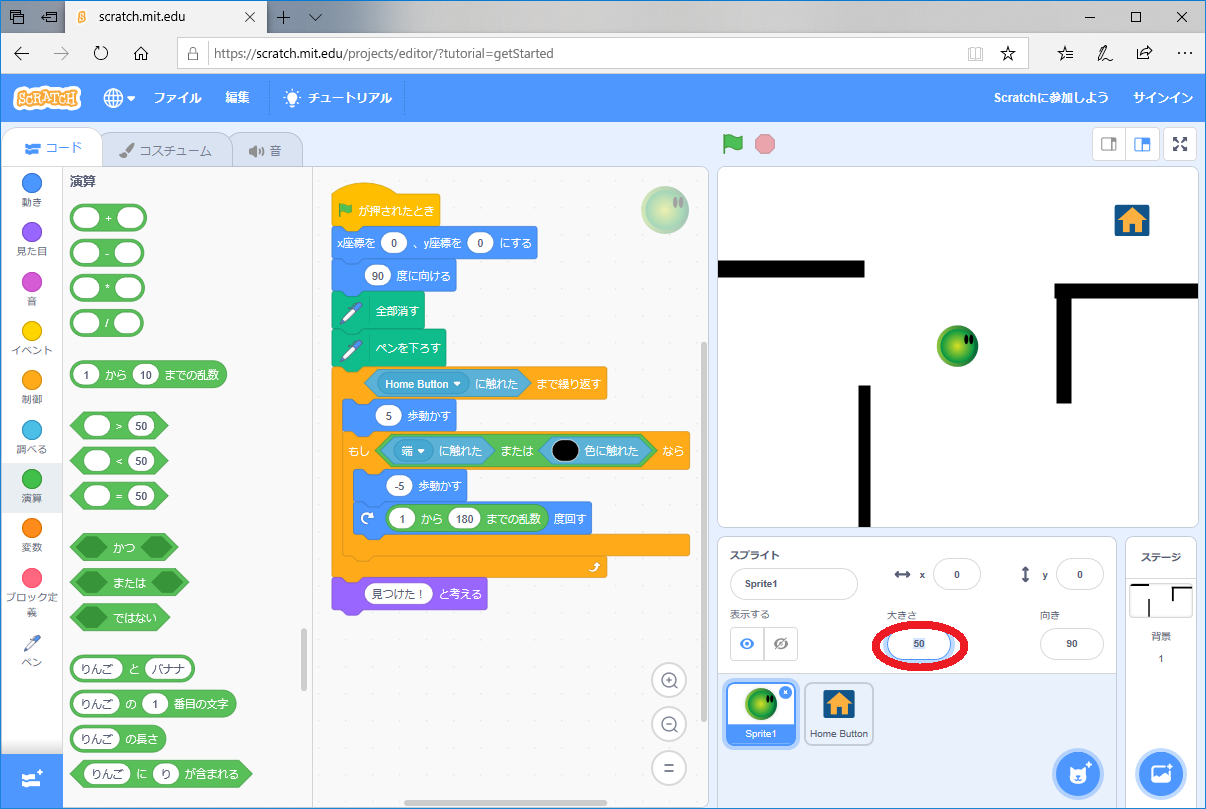This screenshot has height=809, width=1206.
Task: Switch to the コスチューム tab
Action: click(x=165, y=151)
